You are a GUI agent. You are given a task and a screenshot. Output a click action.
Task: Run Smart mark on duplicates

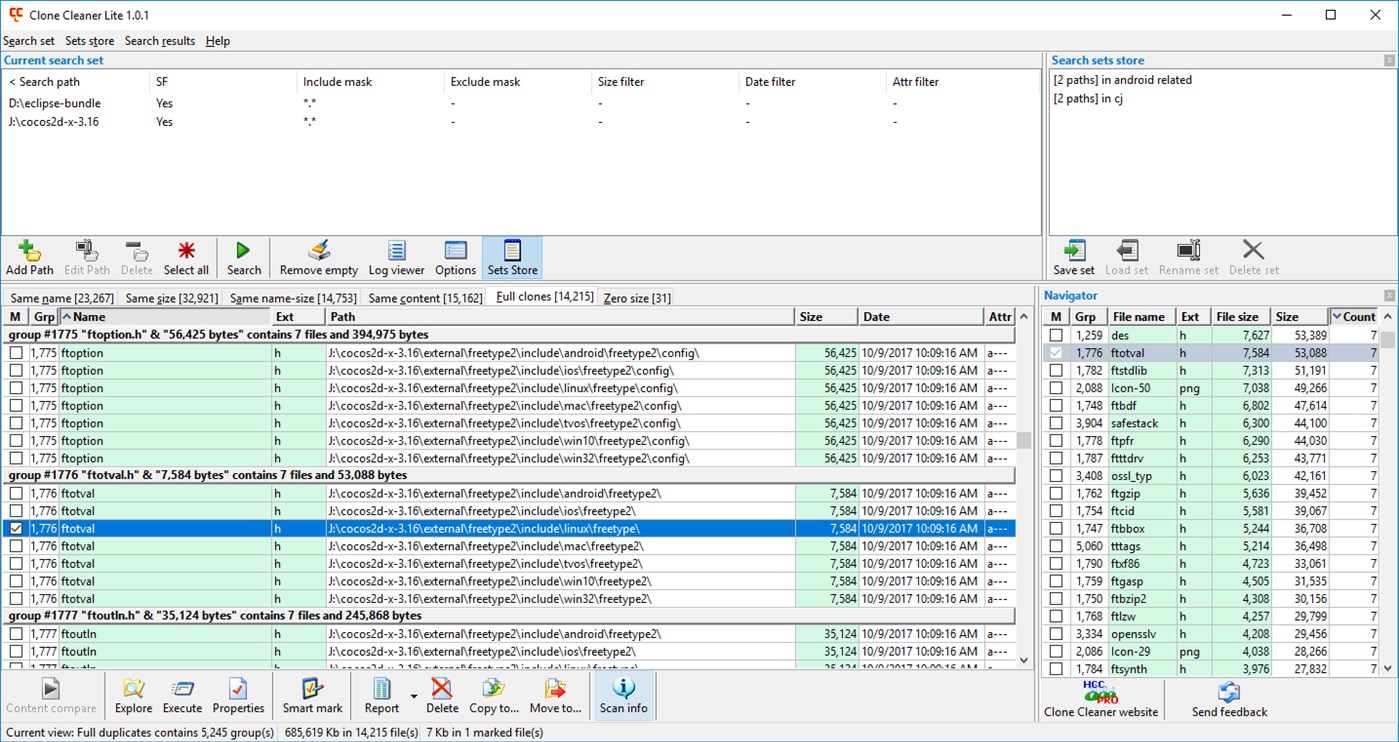click(x=312, y=695)
